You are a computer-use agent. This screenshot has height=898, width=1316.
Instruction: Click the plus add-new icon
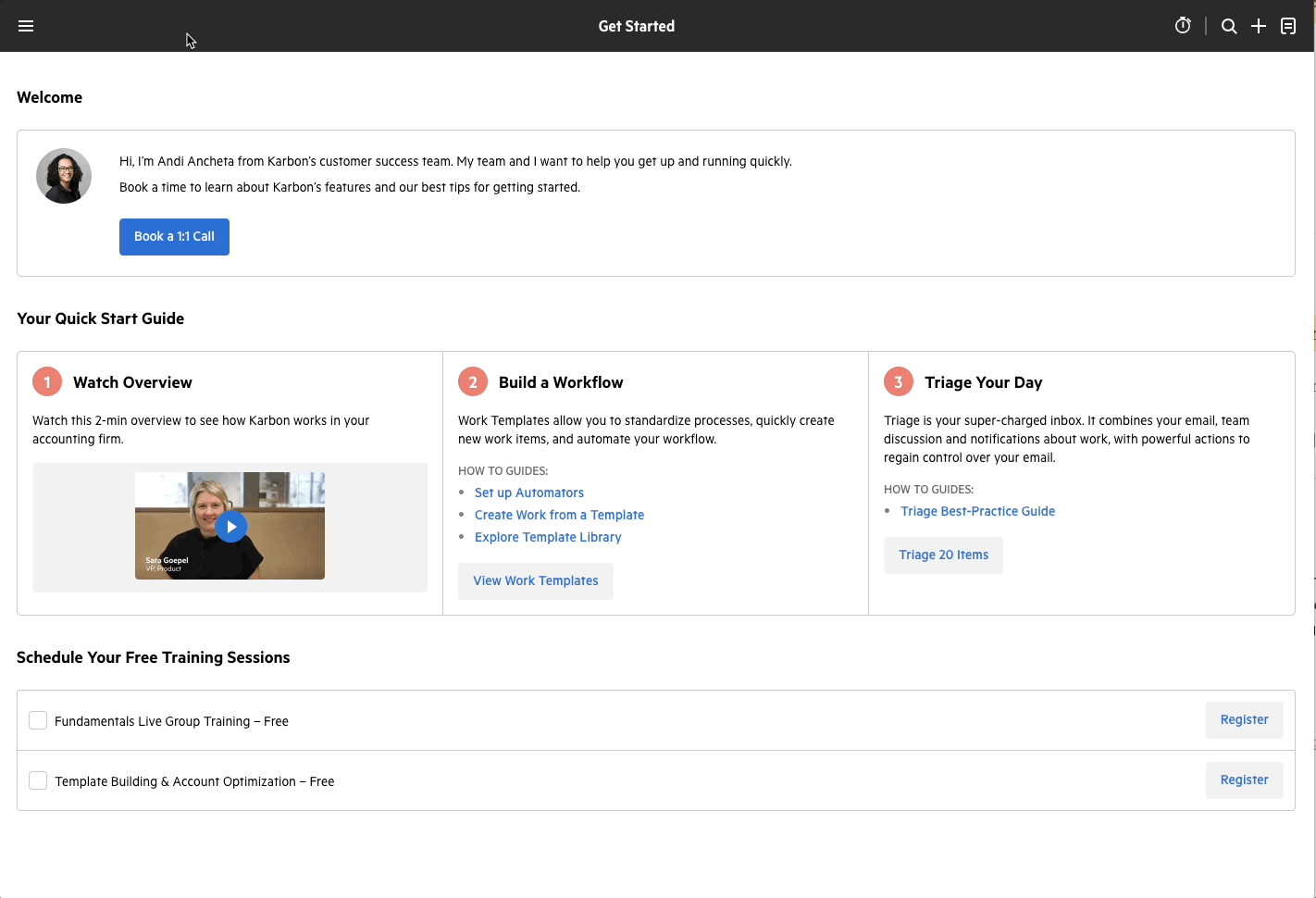[x=1259, y=26]
